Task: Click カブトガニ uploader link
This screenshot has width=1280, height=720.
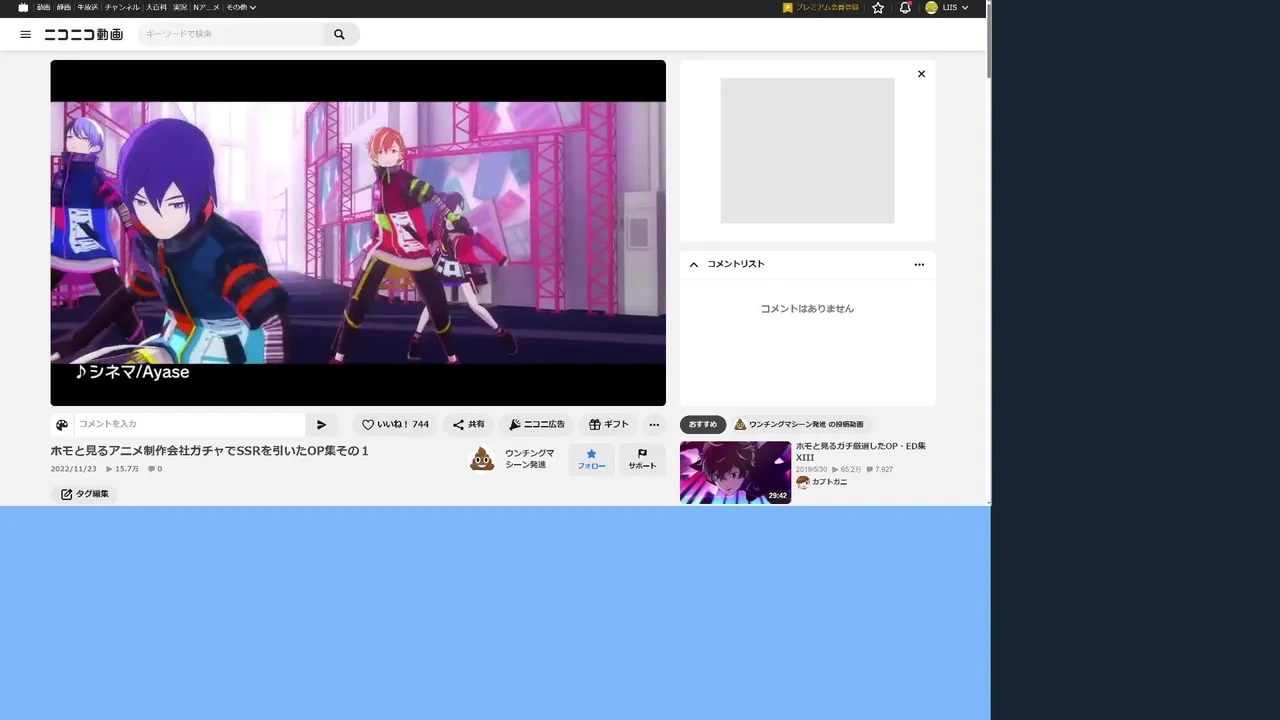Action: tap(822, 482)
